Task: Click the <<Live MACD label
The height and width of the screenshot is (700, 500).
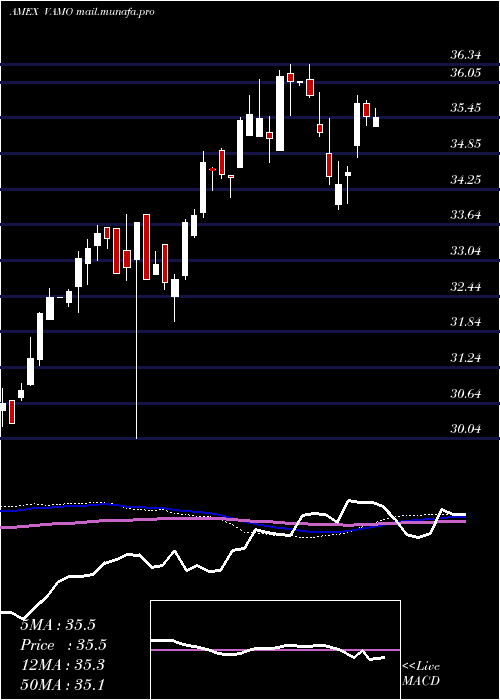Action: [421, 674]
